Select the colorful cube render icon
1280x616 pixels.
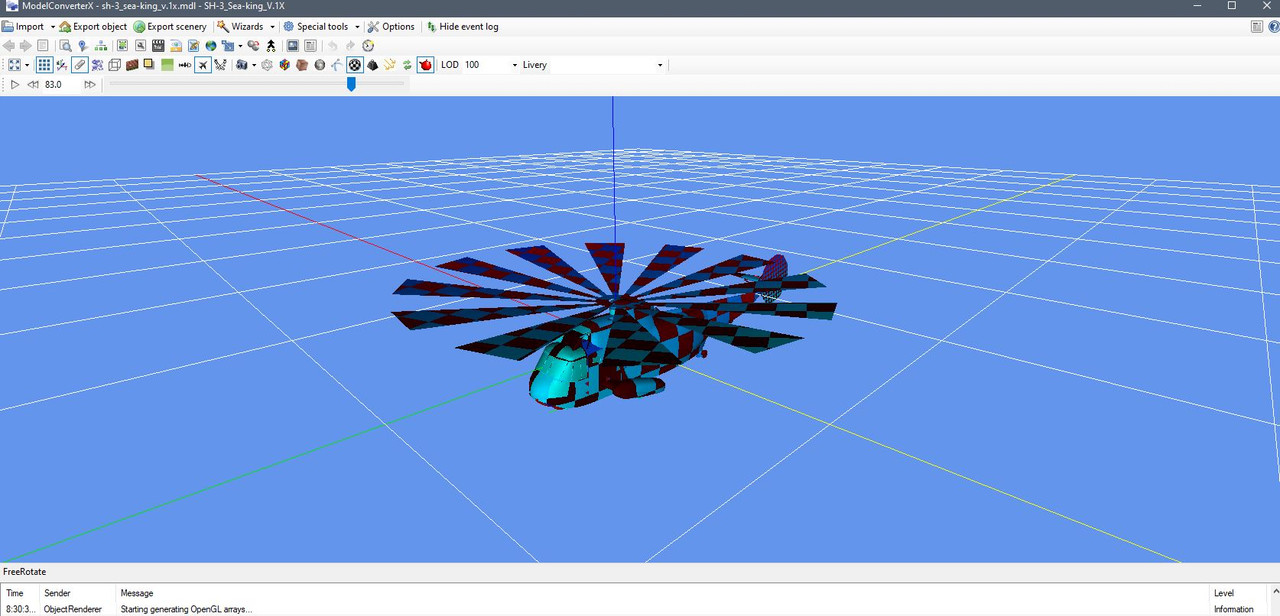click(x=284, y=65)
